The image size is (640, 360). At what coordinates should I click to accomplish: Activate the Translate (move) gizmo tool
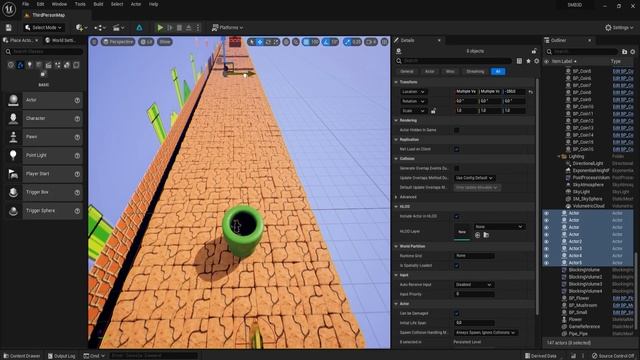point(260,42)
